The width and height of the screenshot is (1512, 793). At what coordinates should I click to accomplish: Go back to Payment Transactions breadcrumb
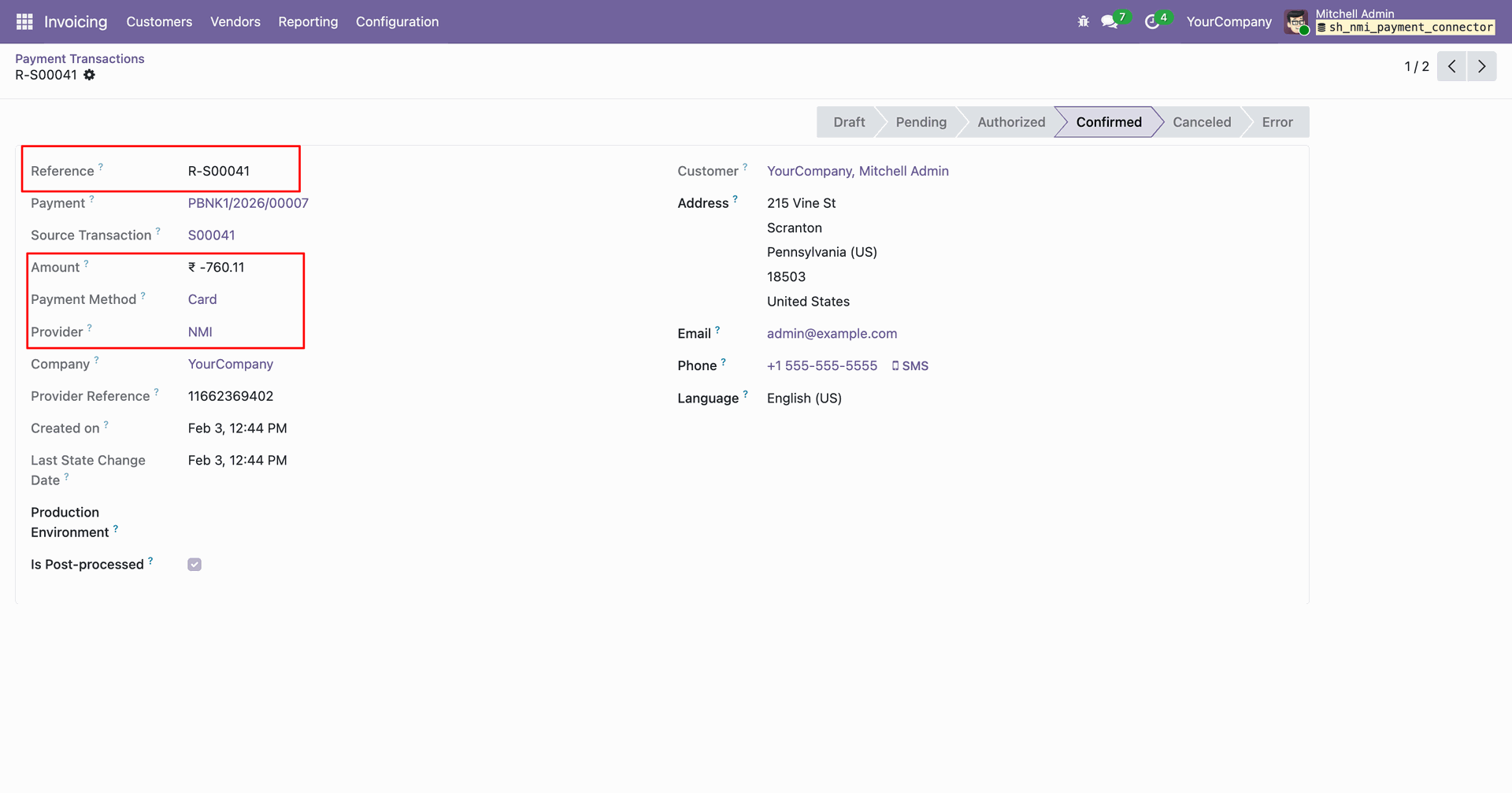click(80, 58)
